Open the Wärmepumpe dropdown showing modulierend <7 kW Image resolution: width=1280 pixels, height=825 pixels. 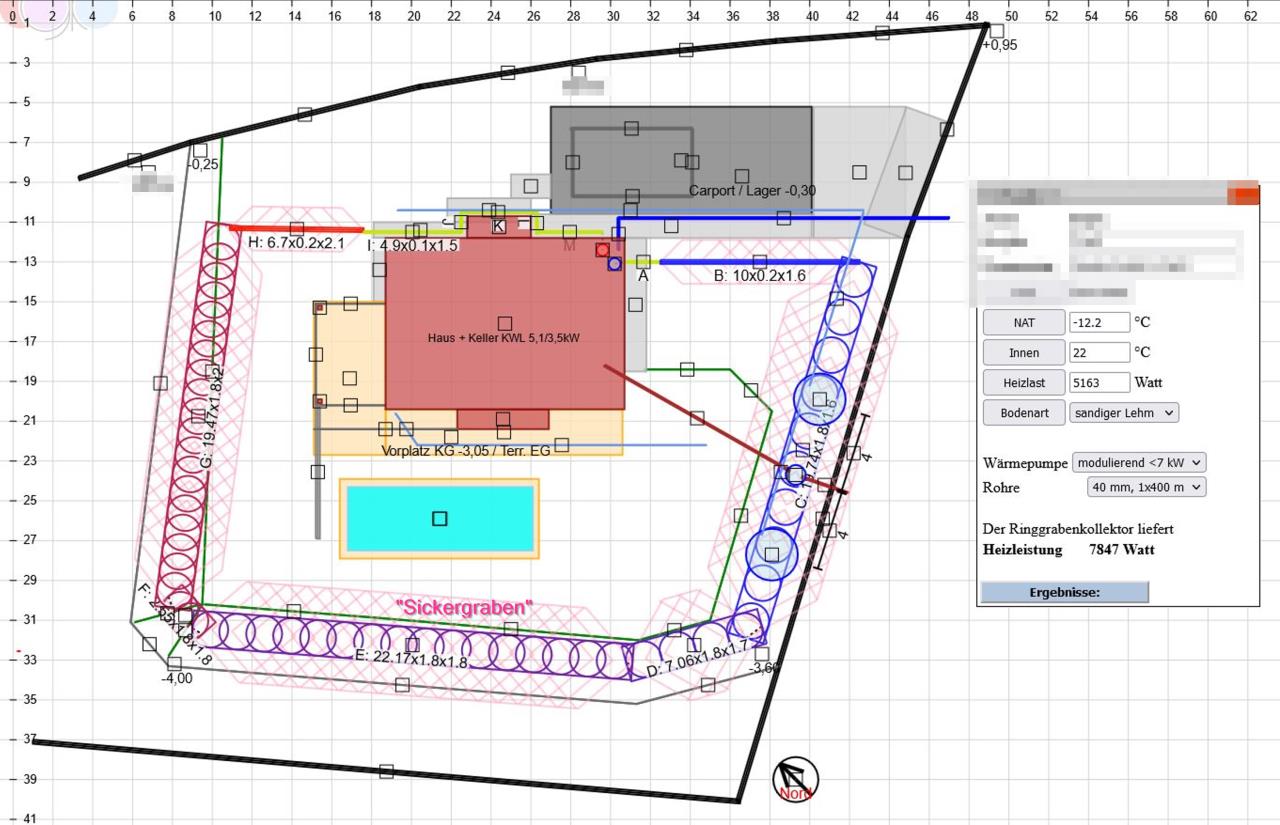(1139, 462)
